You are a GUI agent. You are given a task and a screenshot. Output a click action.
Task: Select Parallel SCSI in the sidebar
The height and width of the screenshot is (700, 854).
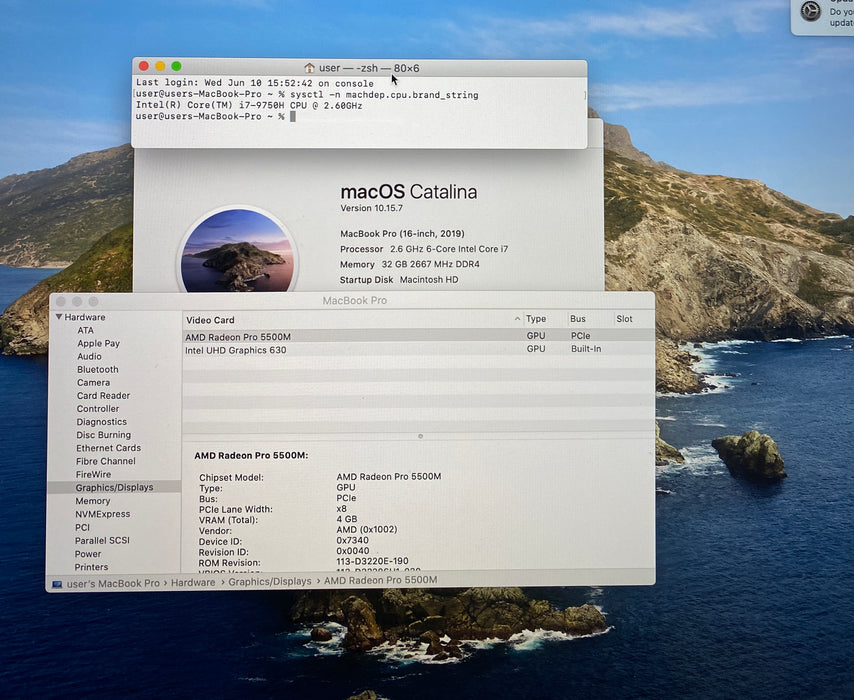point(102,540)
